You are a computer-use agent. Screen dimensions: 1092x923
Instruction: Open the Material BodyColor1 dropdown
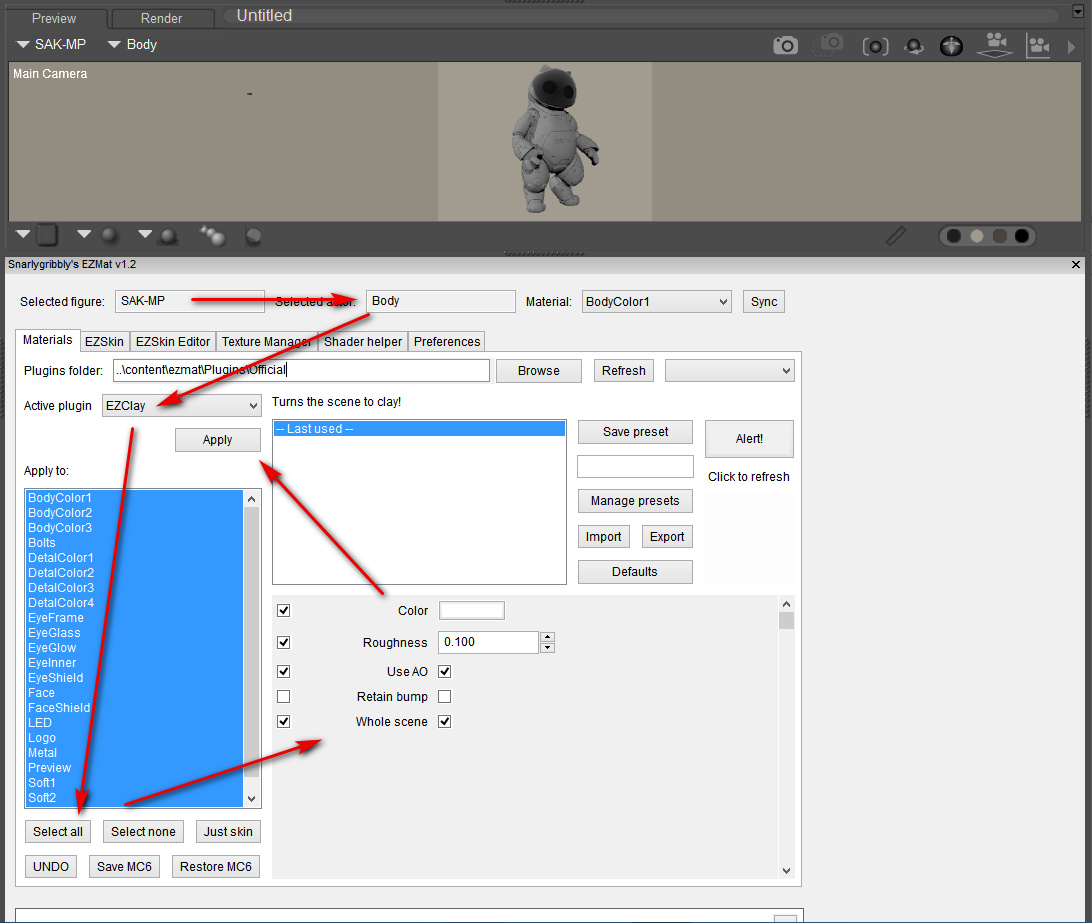point(656,301)
